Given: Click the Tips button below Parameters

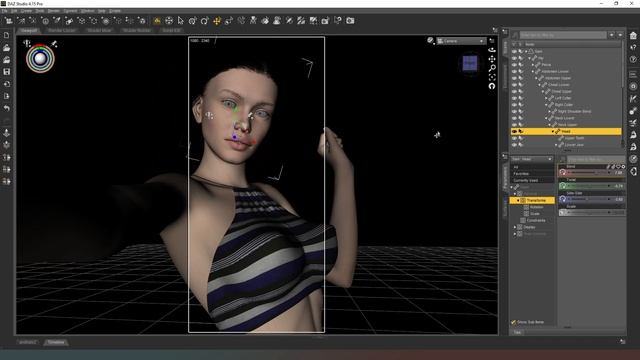Looking at the screenshot, I should [517, 332].
